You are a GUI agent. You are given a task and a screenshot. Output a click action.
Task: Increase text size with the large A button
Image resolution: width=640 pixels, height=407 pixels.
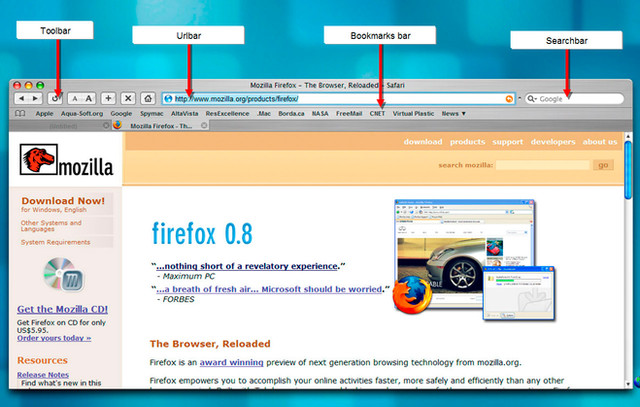coord(89,98)
